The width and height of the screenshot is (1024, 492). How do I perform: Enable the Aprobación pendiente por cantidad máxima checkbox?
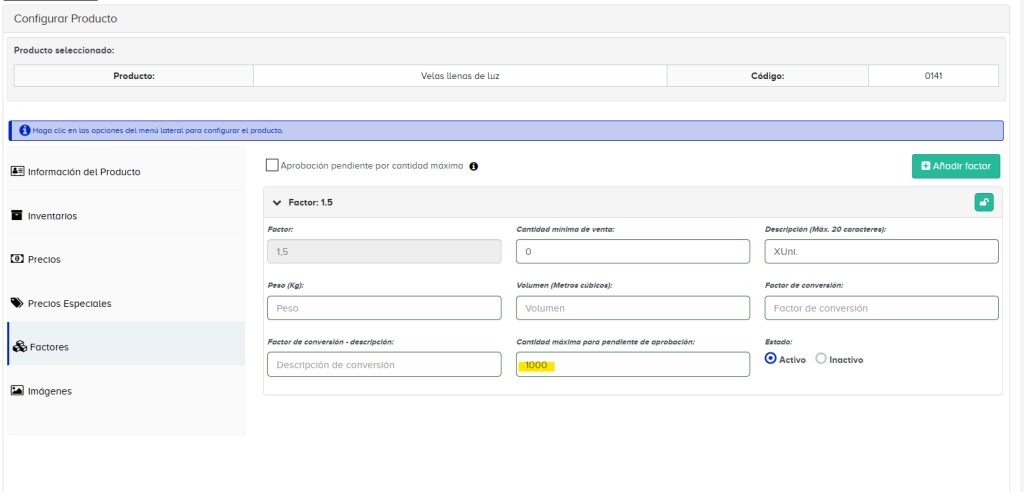pos(272,165)
